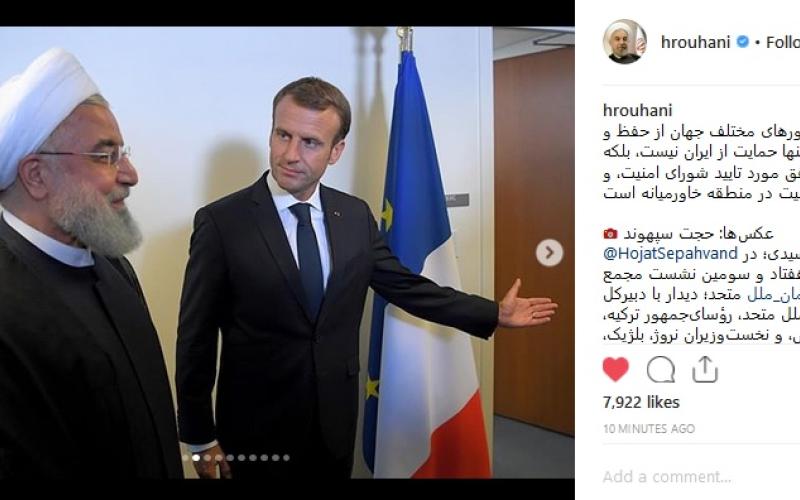View the 7,922 likes list

(641, 402)
